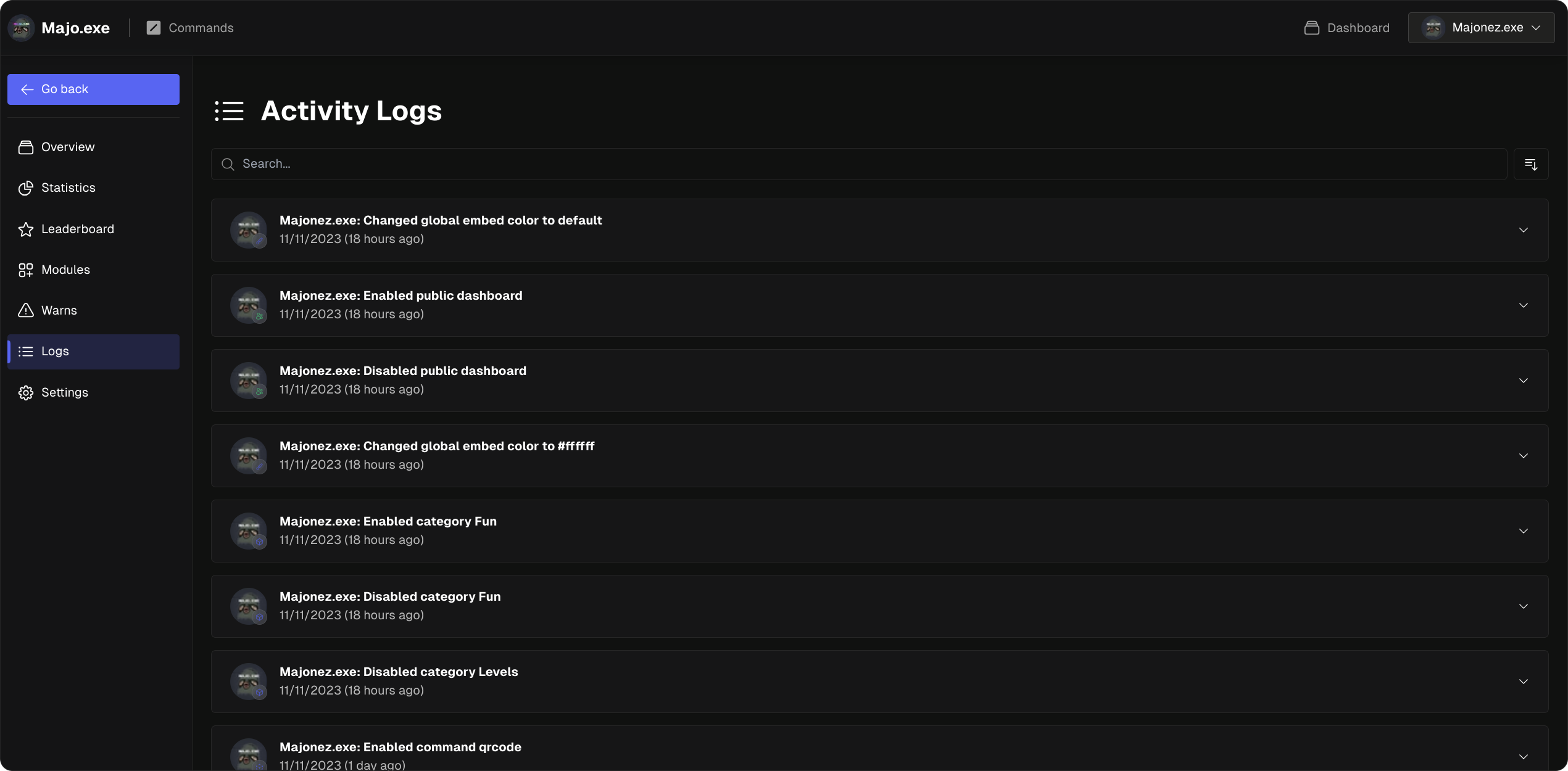This screenshot has height=771, width=1568.
Task: Click the Majo.exe bot avatar in the header
Action: coord(20,27)
